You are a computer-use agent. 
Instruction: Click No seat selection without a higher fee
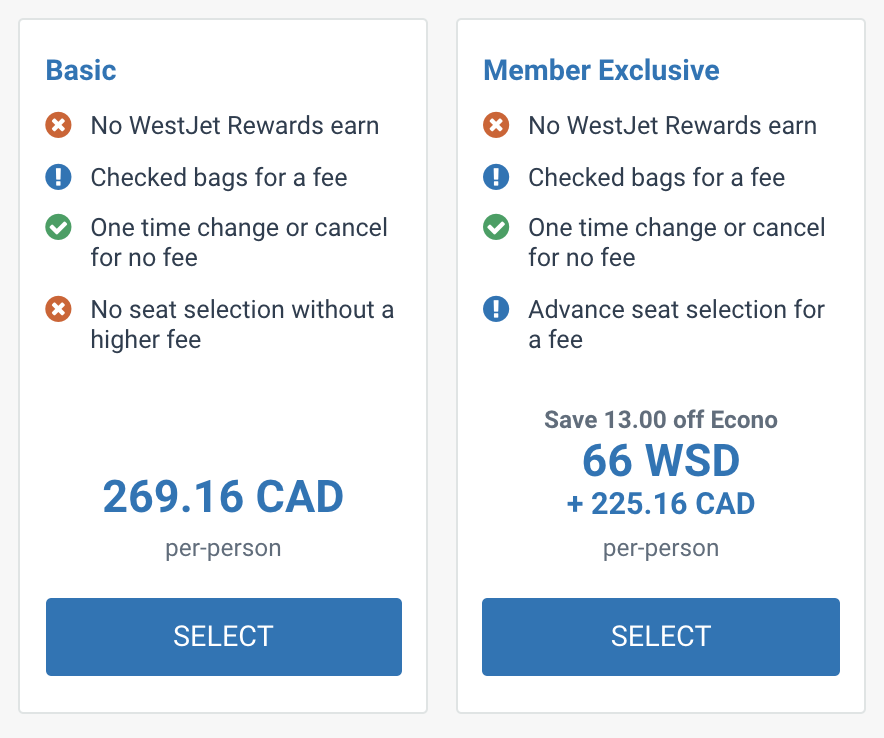(242, 324)
